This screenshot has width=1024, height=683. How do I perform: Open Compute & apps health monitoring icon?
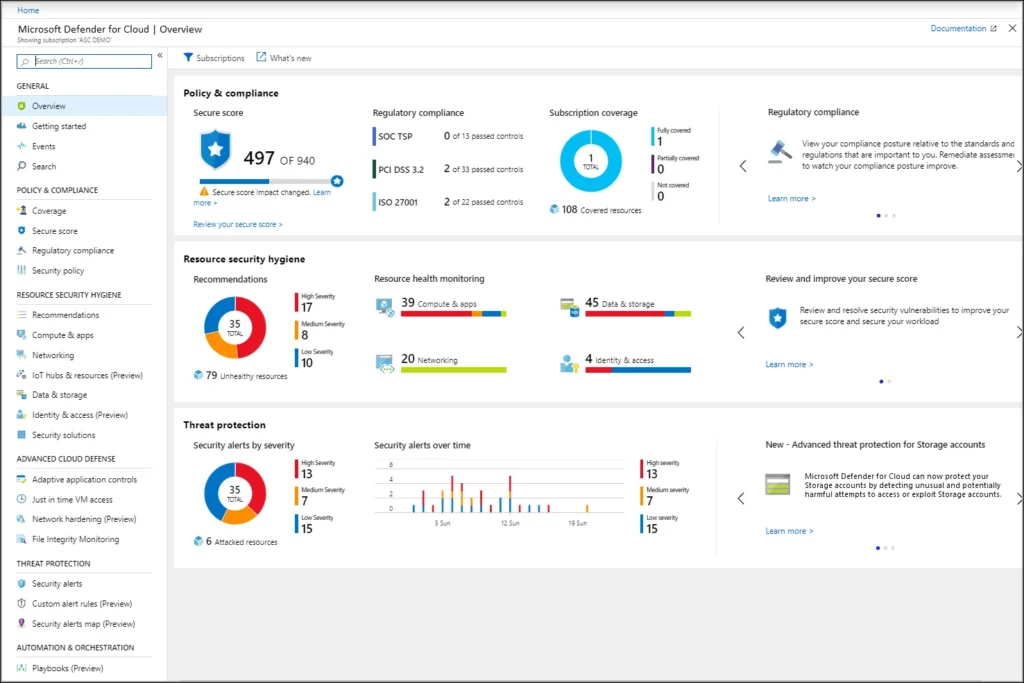[385, 306]
